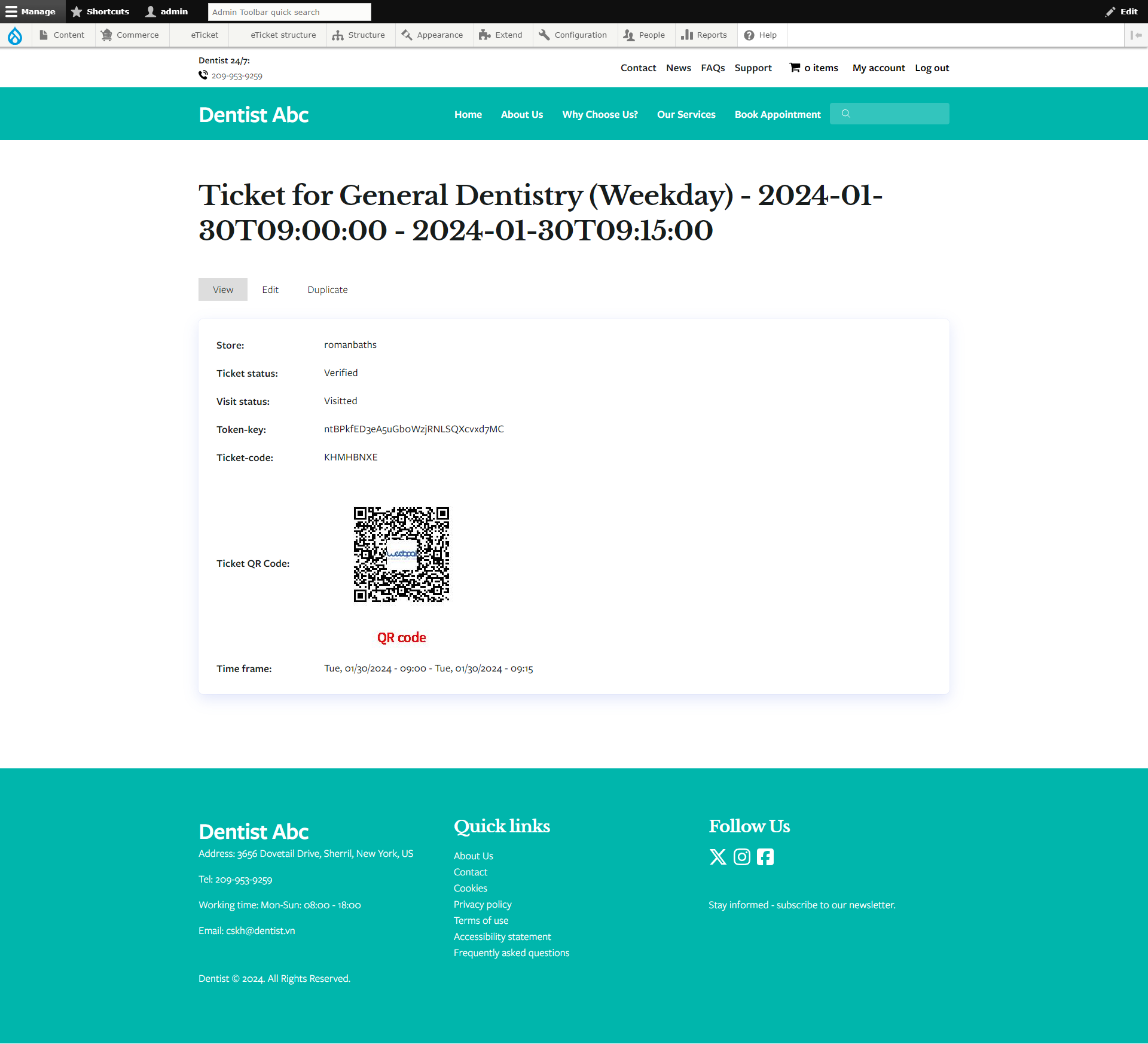Open Frequently asked questions link
This screenshot has width=1148, height=1044.
512,953
